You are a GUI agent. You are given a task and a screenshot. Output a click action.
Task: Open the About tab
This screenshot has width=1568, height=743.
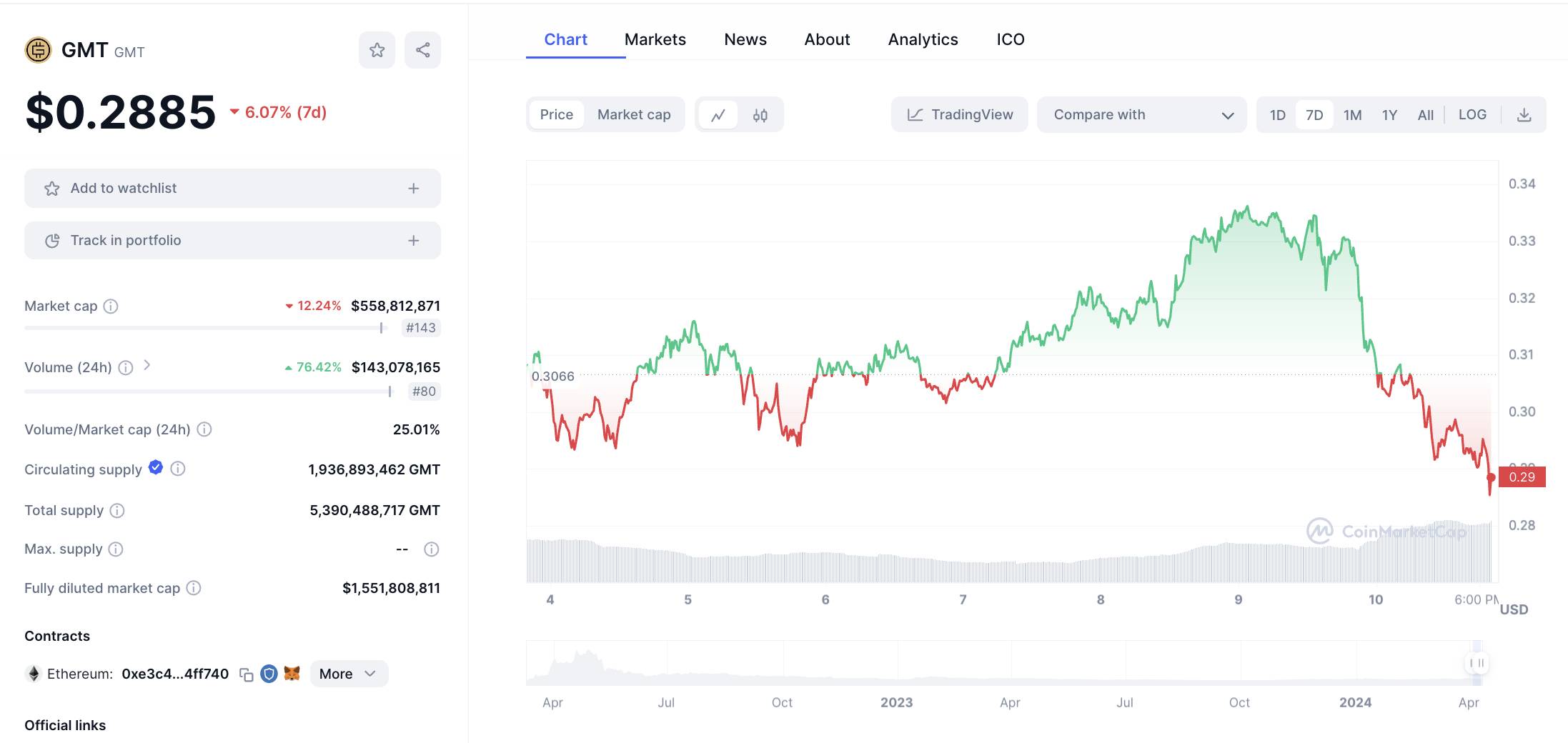point(827,39)
